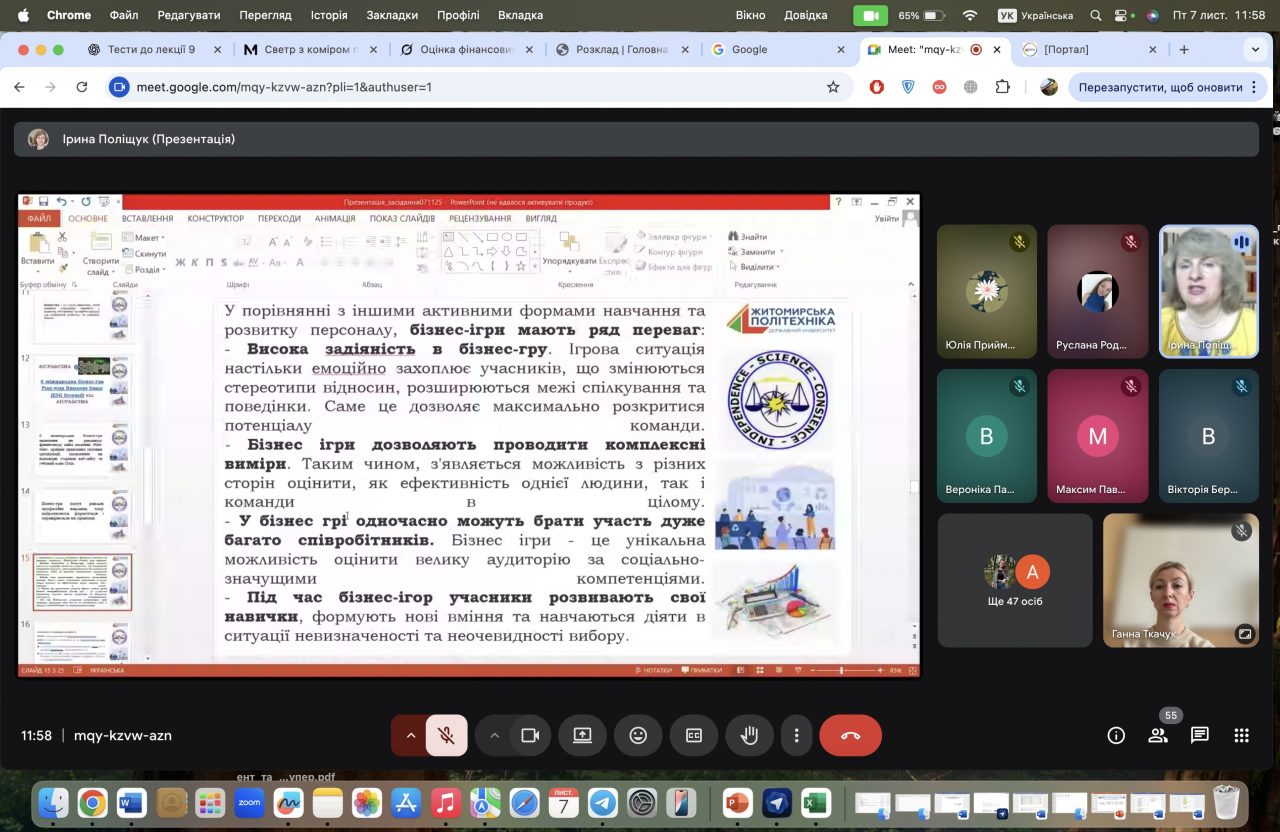Open meeting details info icon
This screenshot has width=1280, height=832.
pos(1116,736)
